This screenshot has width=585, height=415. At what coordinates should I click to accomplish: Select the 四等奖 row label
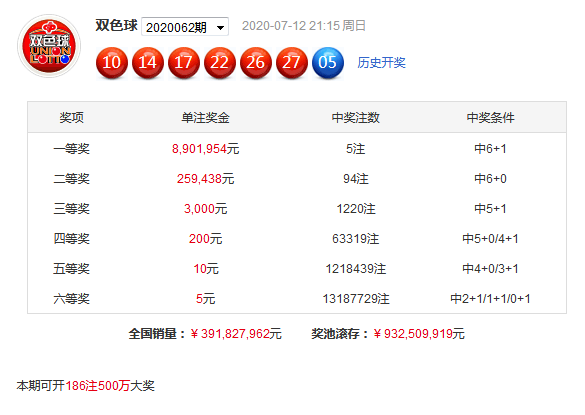tap(72, 238)
